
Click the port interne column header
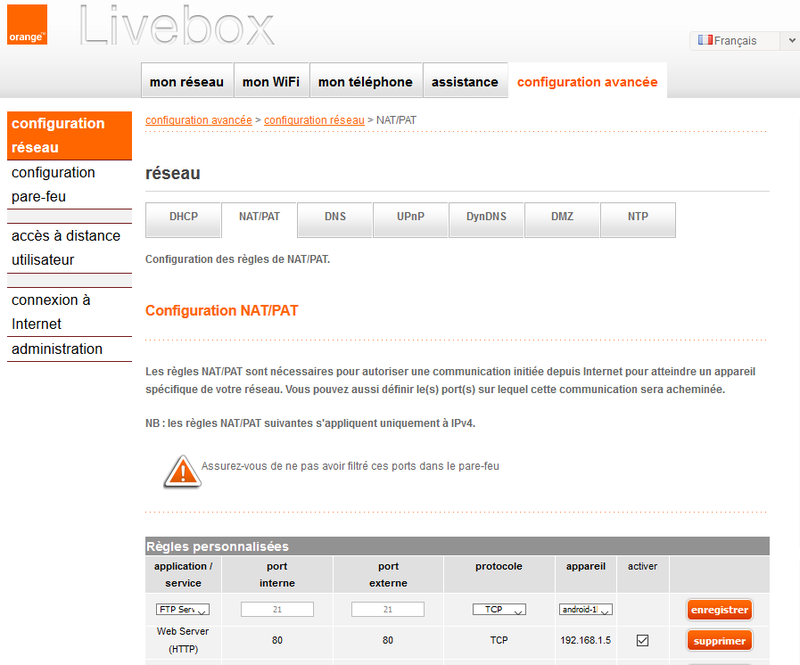(277, 575)
